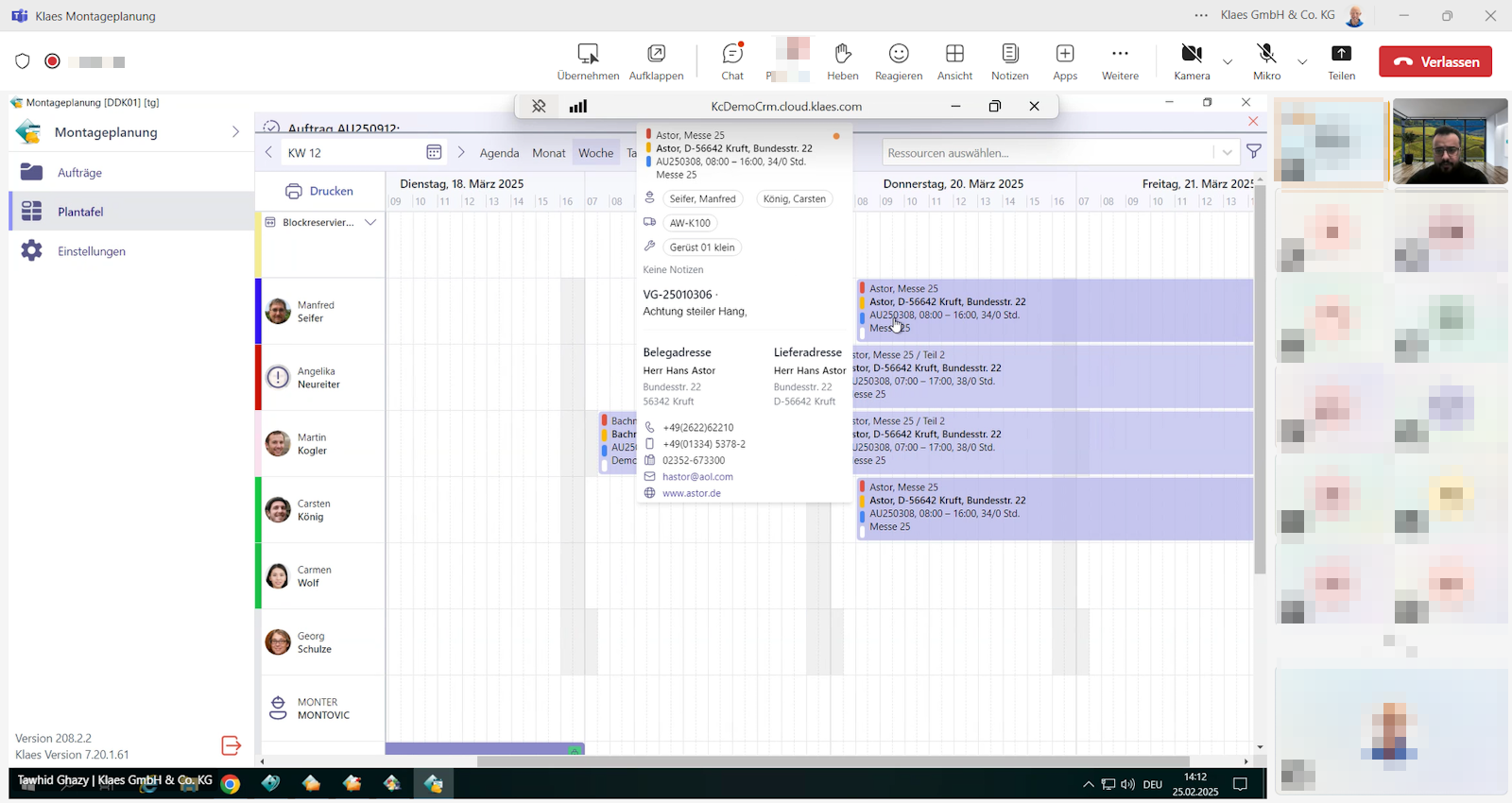Select resource Georg Schulze
1512x803 pixels.
coord(320,642)
